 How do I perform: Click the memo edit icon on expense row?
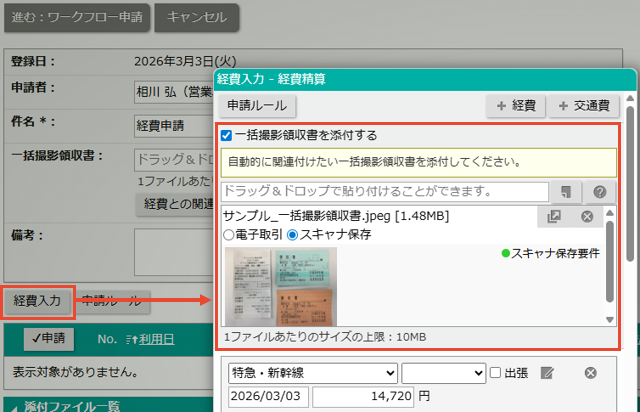[547, 373]
